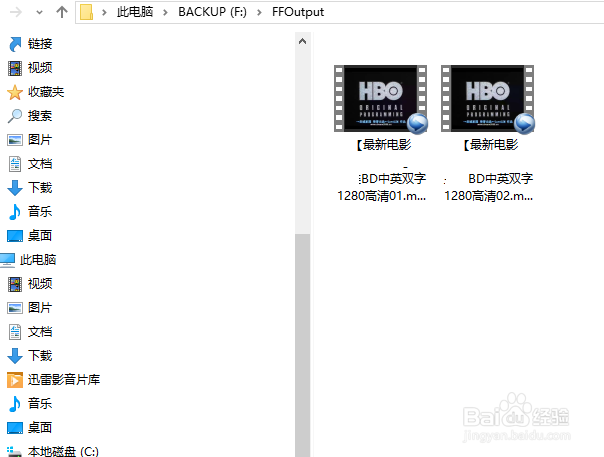
Task: Open 迅雷影音片库 label in navigation tree
Action: pos(64,380)
